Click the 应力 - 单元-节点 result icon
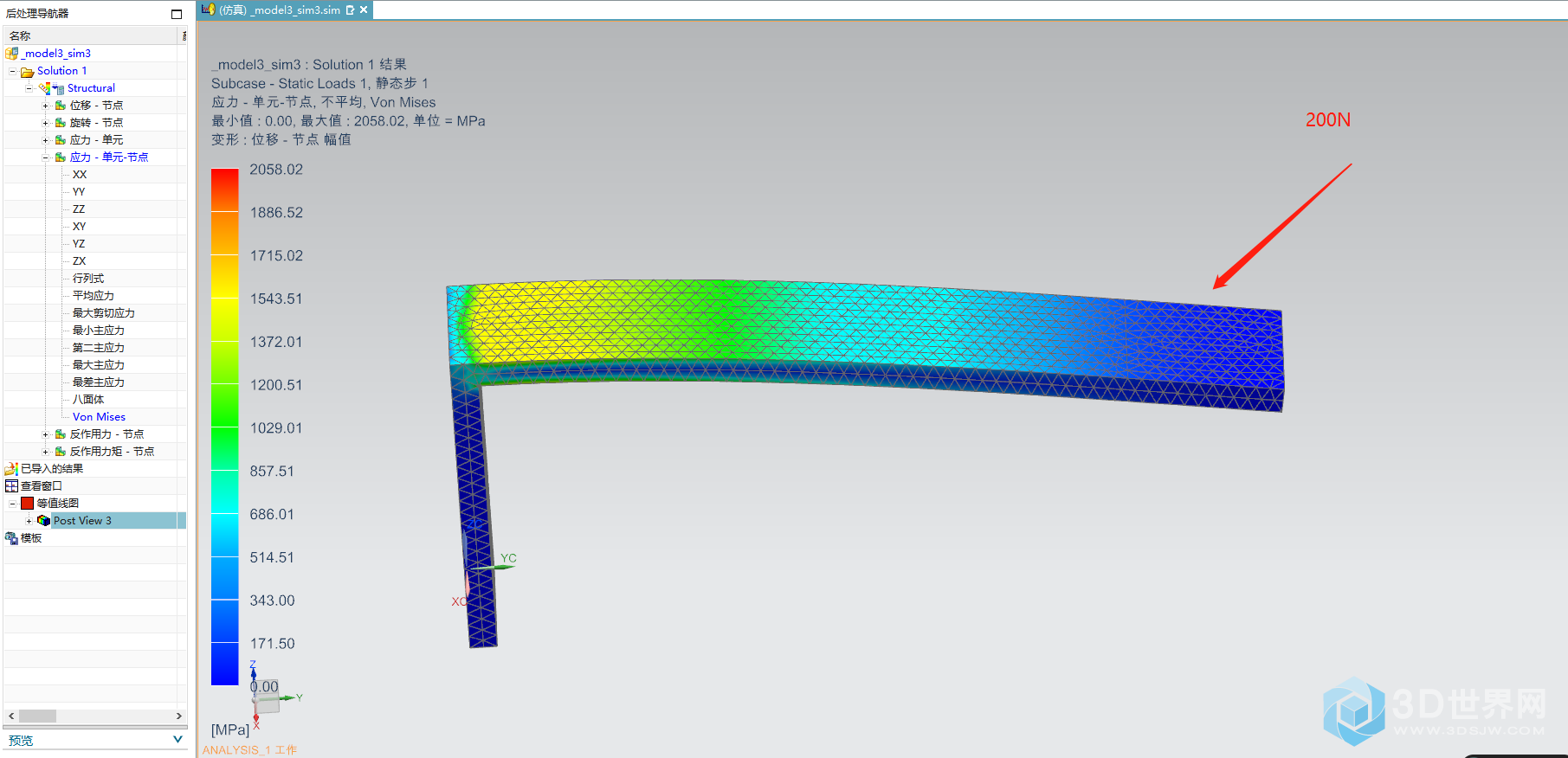 pos(61,157)
